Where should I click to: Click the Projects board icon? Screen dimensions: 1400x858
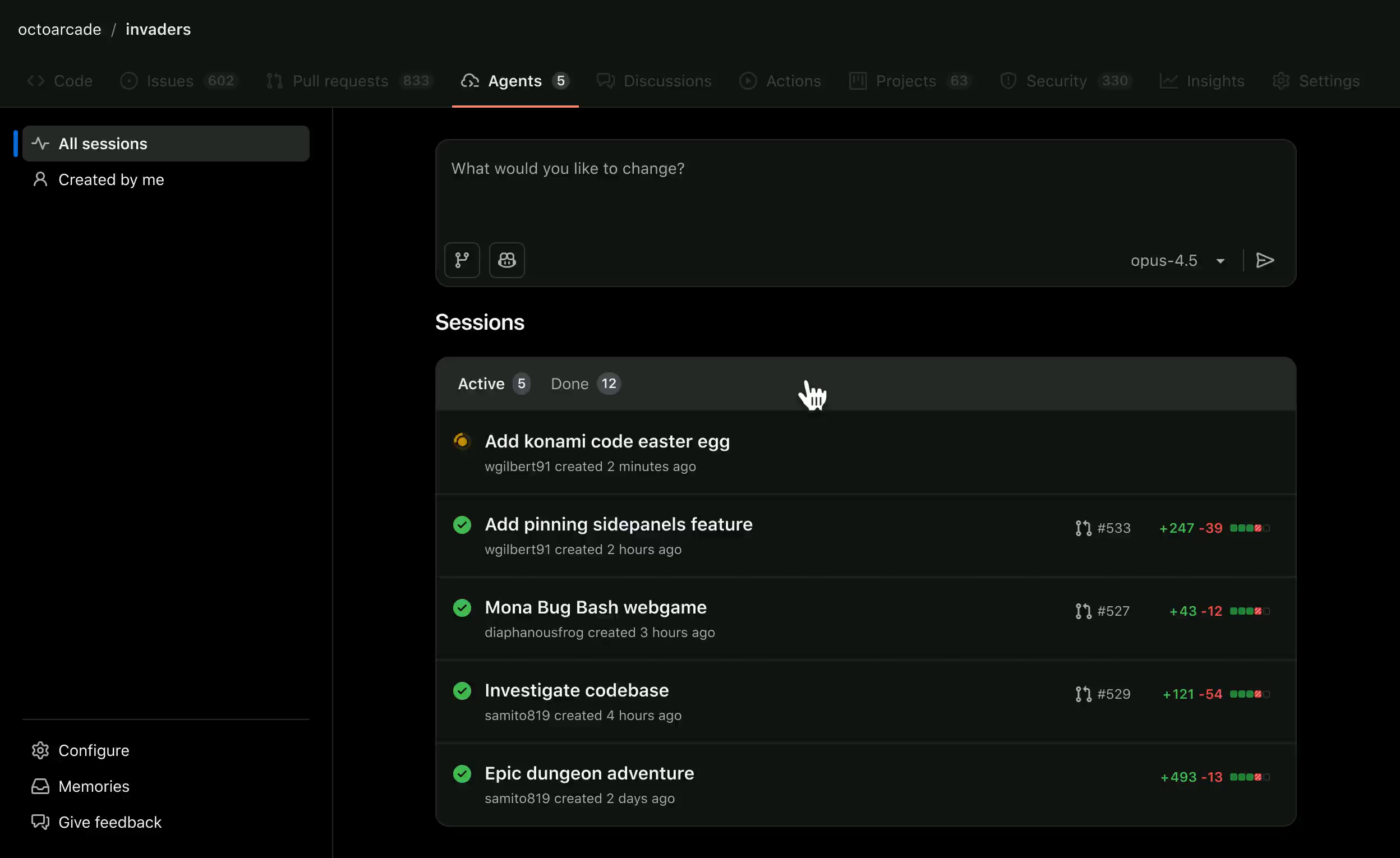(858, 81)
